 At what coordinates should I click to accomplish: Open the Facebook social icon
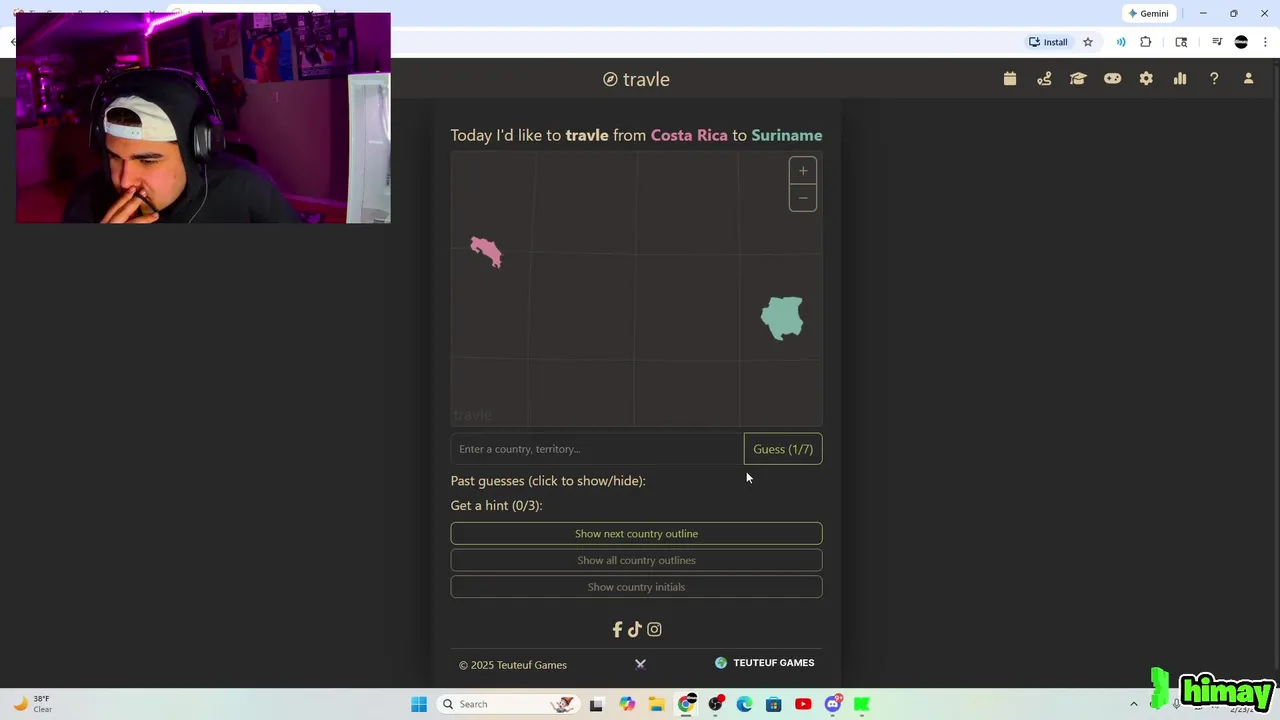pos(617,629)
